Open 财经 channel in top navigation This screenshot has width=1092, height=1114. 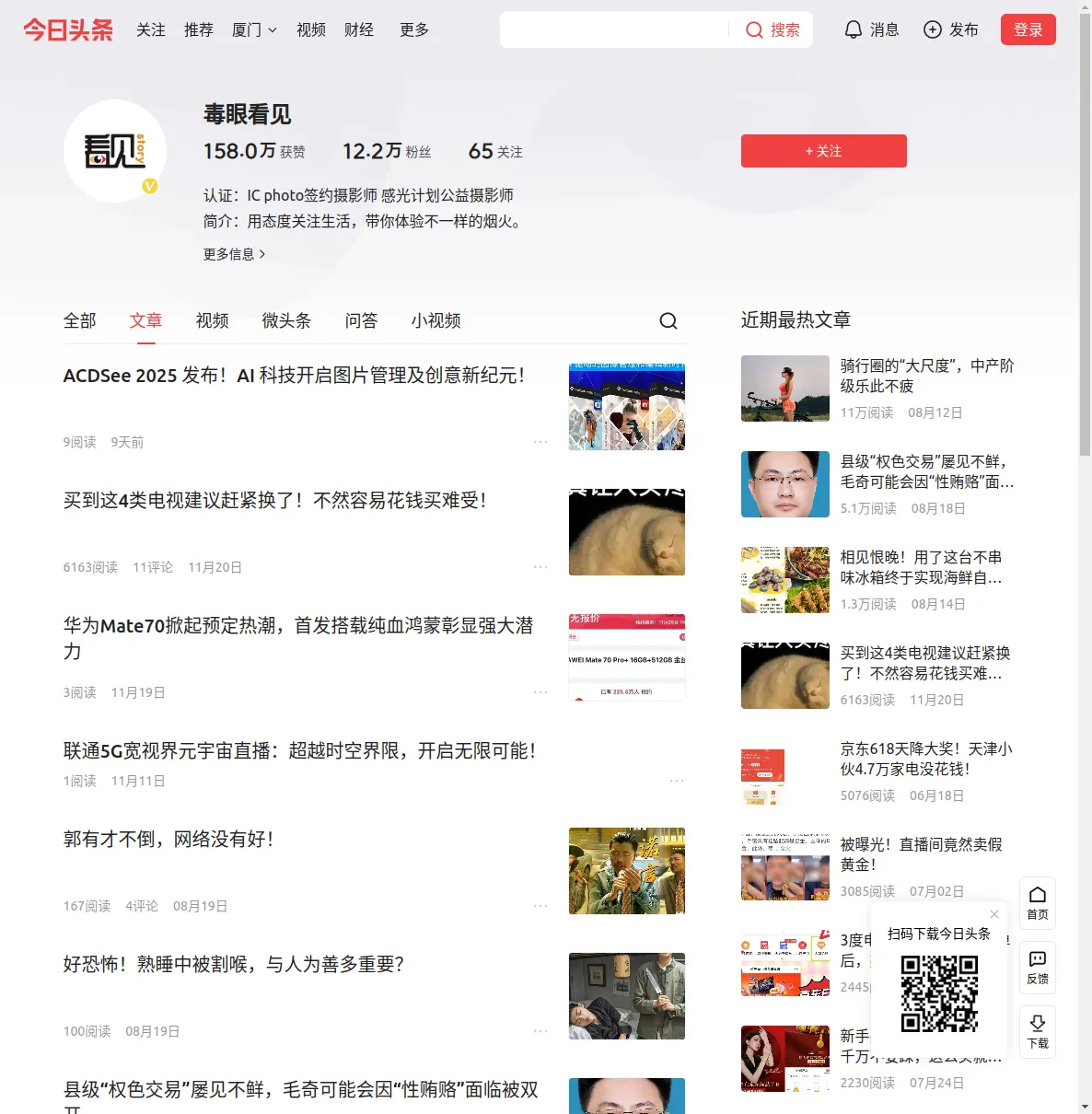pos(359,30)
